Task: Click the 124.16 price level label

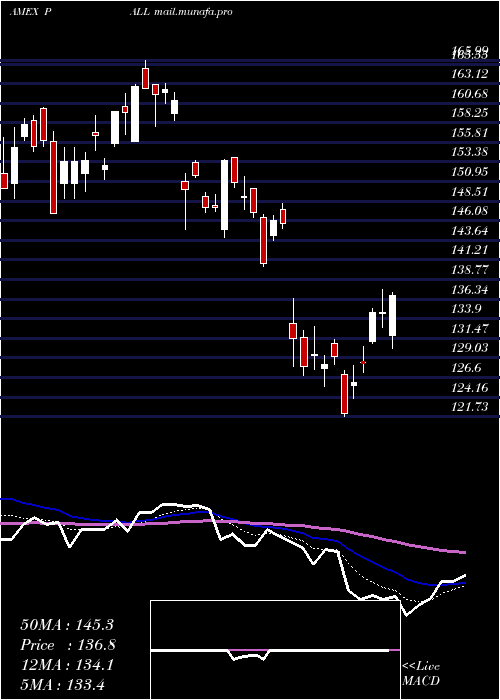Action: pos(470,387)
